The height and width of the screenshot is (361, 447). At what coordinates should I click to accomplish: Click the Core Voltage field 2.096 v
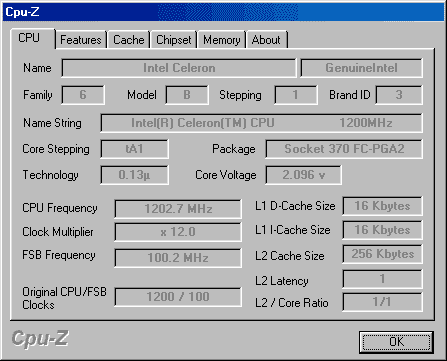click(x=303, y=175)
